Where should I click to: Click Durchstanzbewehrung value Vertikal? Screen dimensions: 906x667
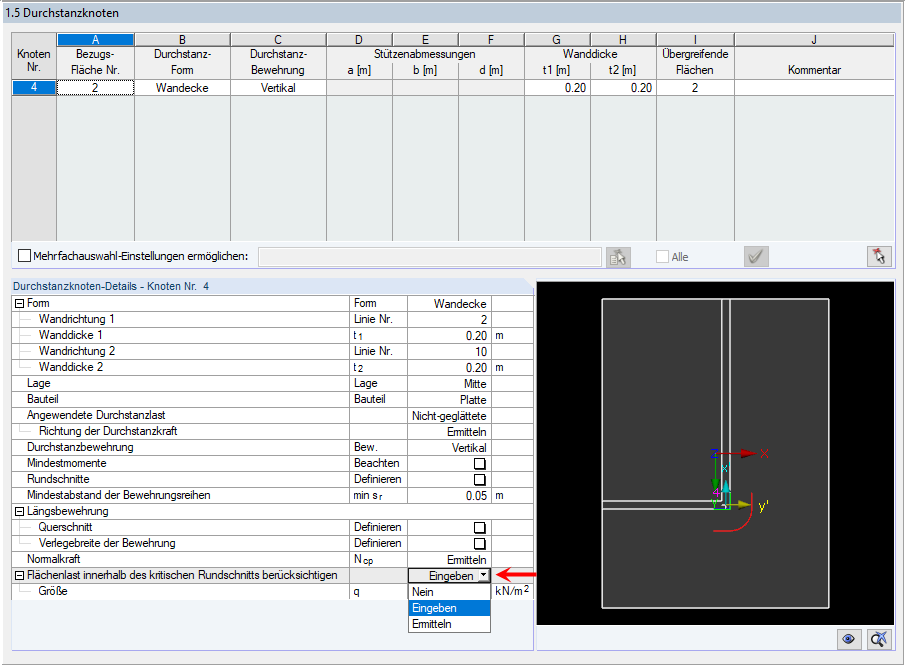pos(450,448)
